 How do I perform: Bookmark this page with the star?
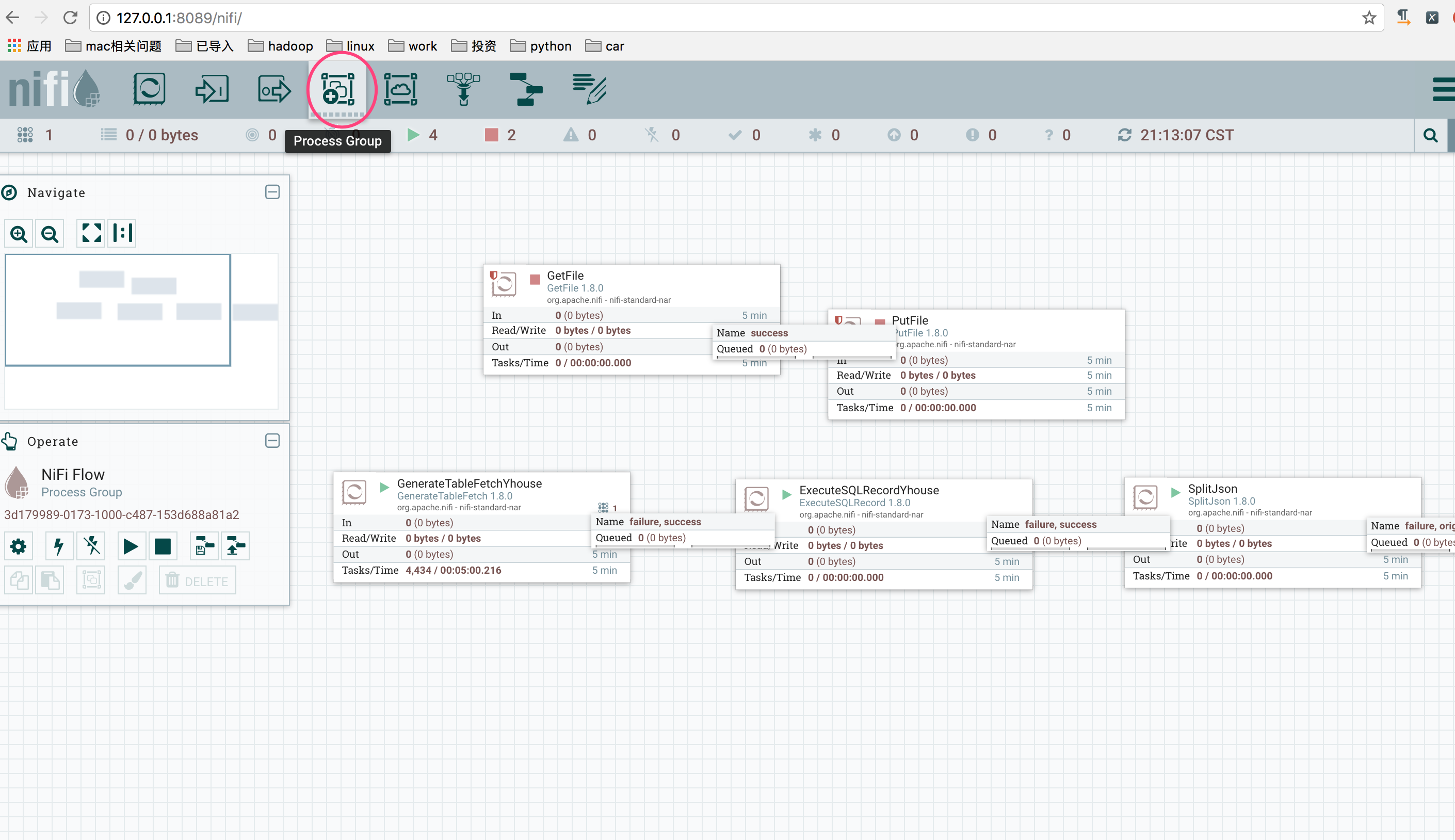pos(1368,18)
